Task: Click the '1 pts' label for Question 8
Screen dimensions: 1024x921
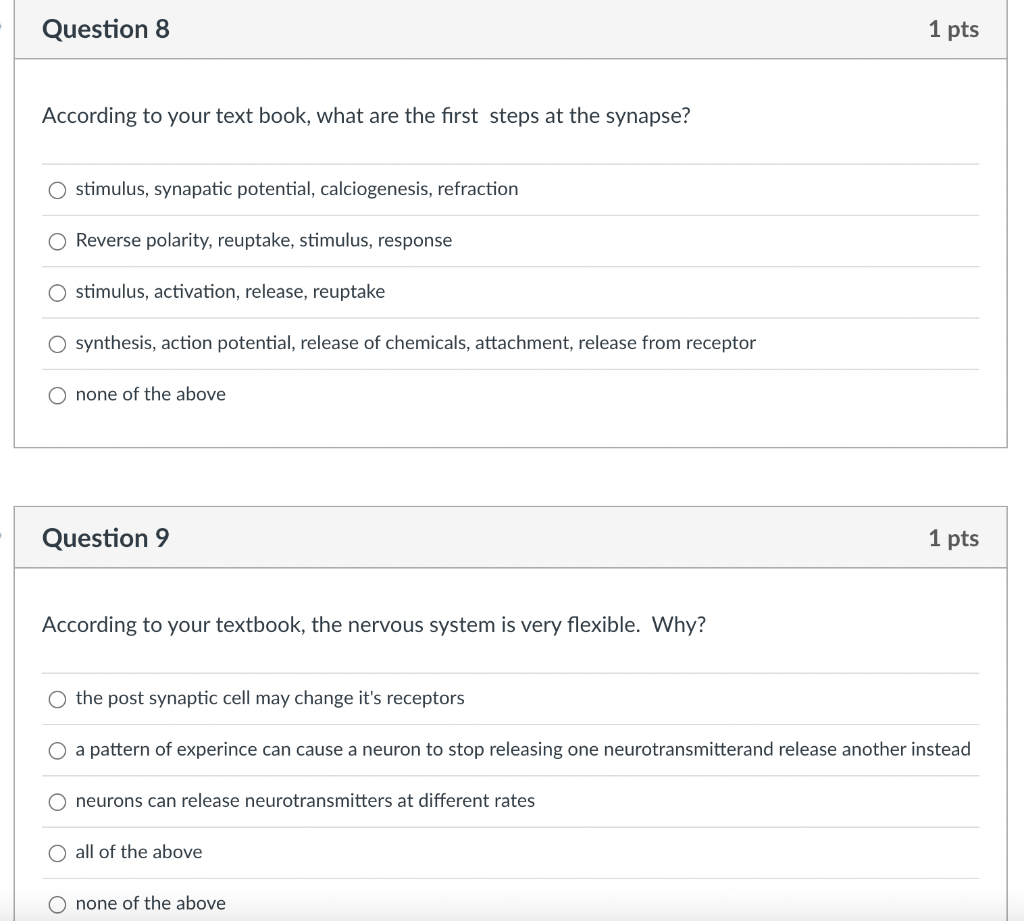Action: coord(953,29)
